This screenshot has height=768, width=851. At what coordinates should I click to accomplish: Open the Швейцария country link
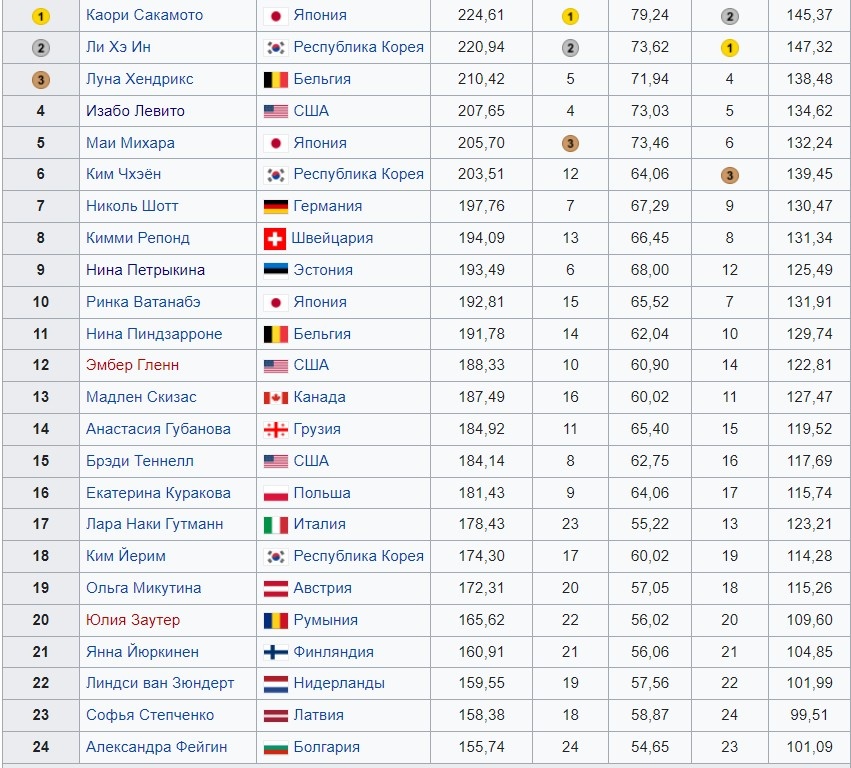332,238
